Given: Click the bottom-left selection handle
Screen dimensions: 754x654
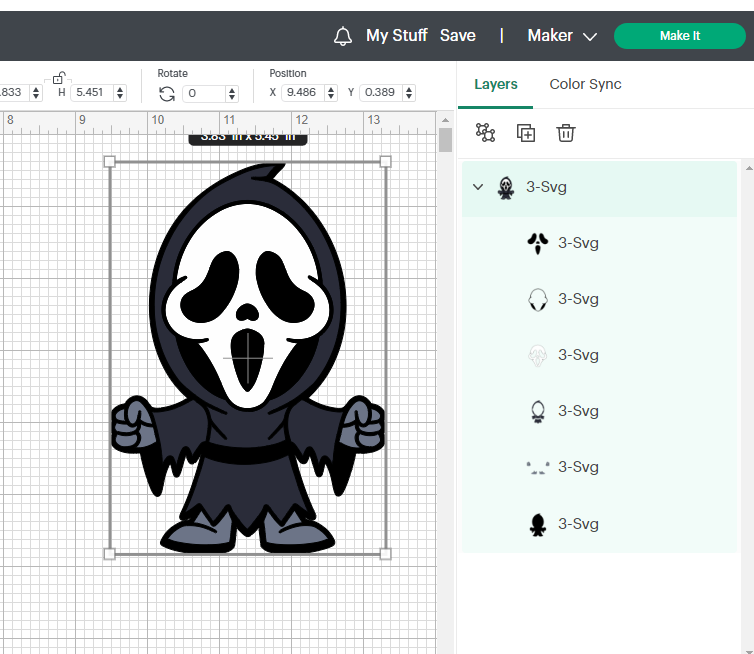Looking at the screenshot, I should coord(110,554).
